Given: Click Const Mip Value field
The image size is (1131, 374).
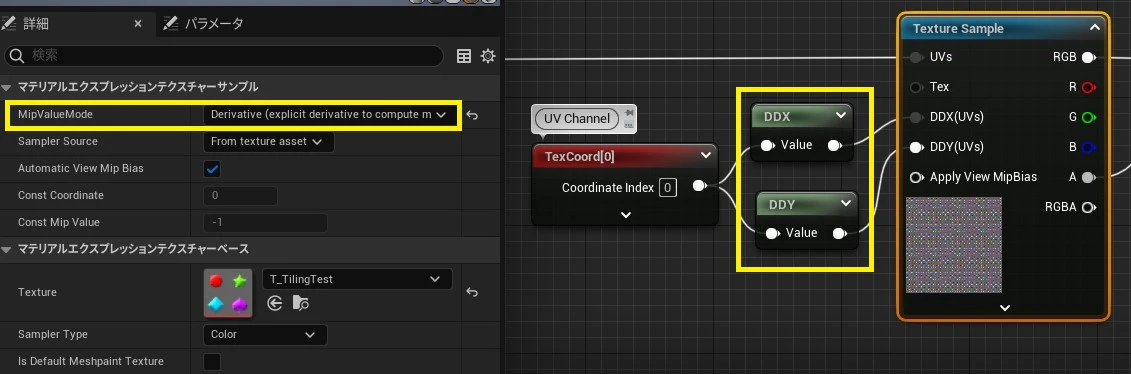Looking at the screenshot, I should [x=265, y=223].
